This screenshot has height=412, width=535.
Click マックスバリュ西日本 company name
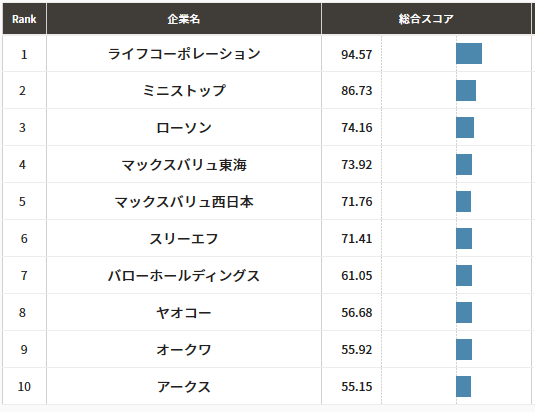184,202
